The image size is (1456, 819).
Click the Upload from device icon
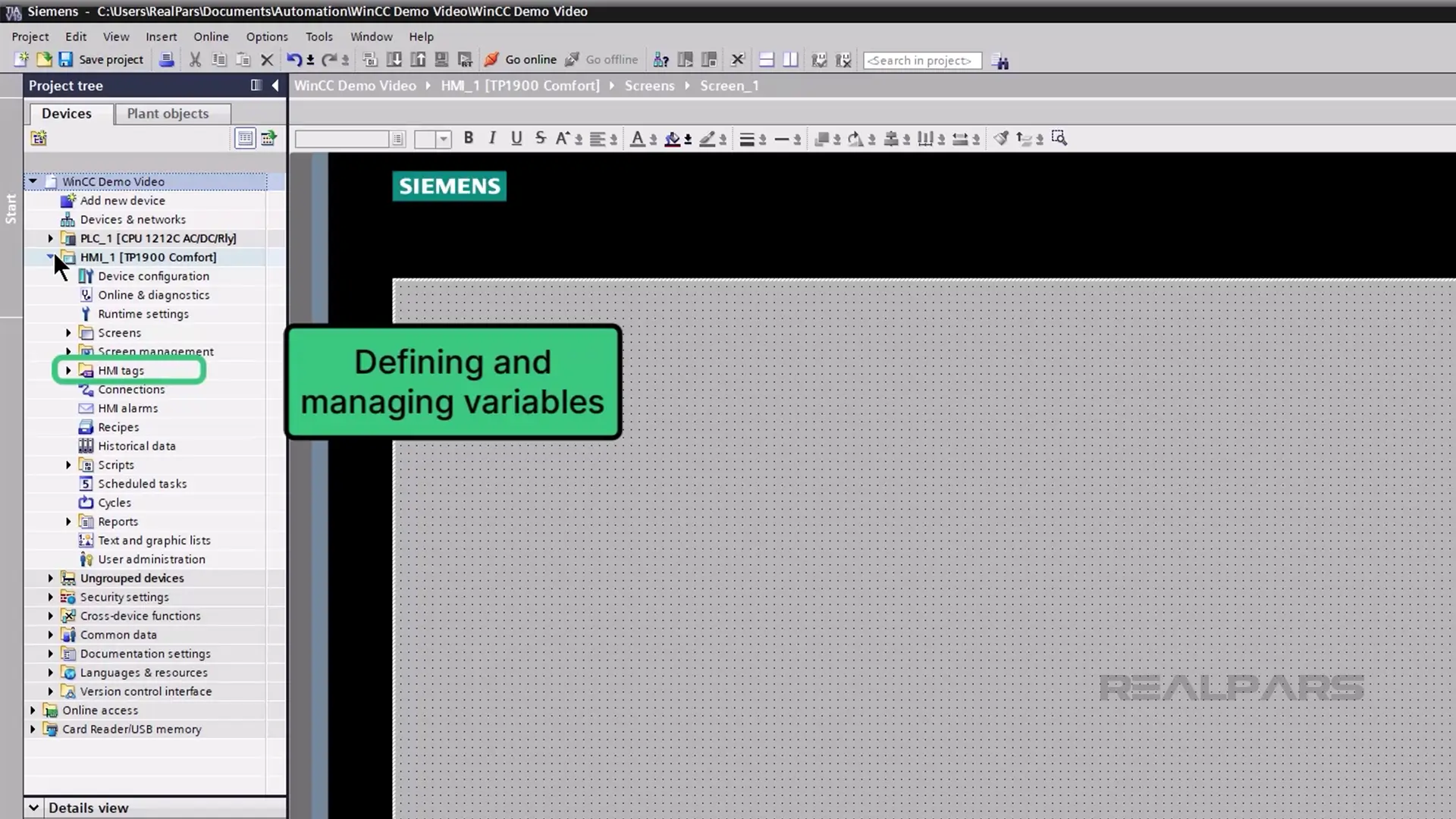418,60
